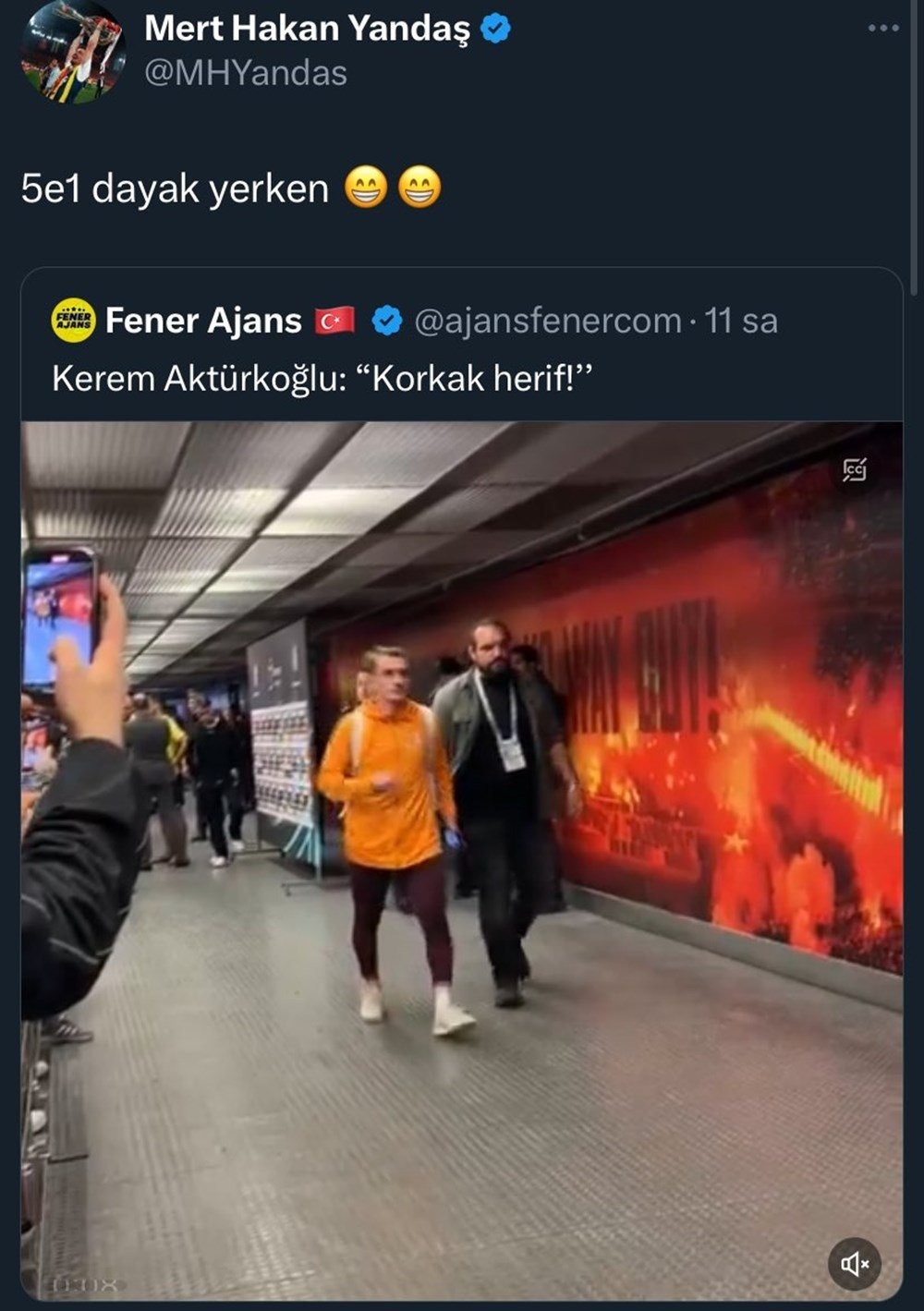The image size is (924, 1311).
Task: Click the "5e1 dayak yerken" tweet text
Action: [x=175, y=188]
